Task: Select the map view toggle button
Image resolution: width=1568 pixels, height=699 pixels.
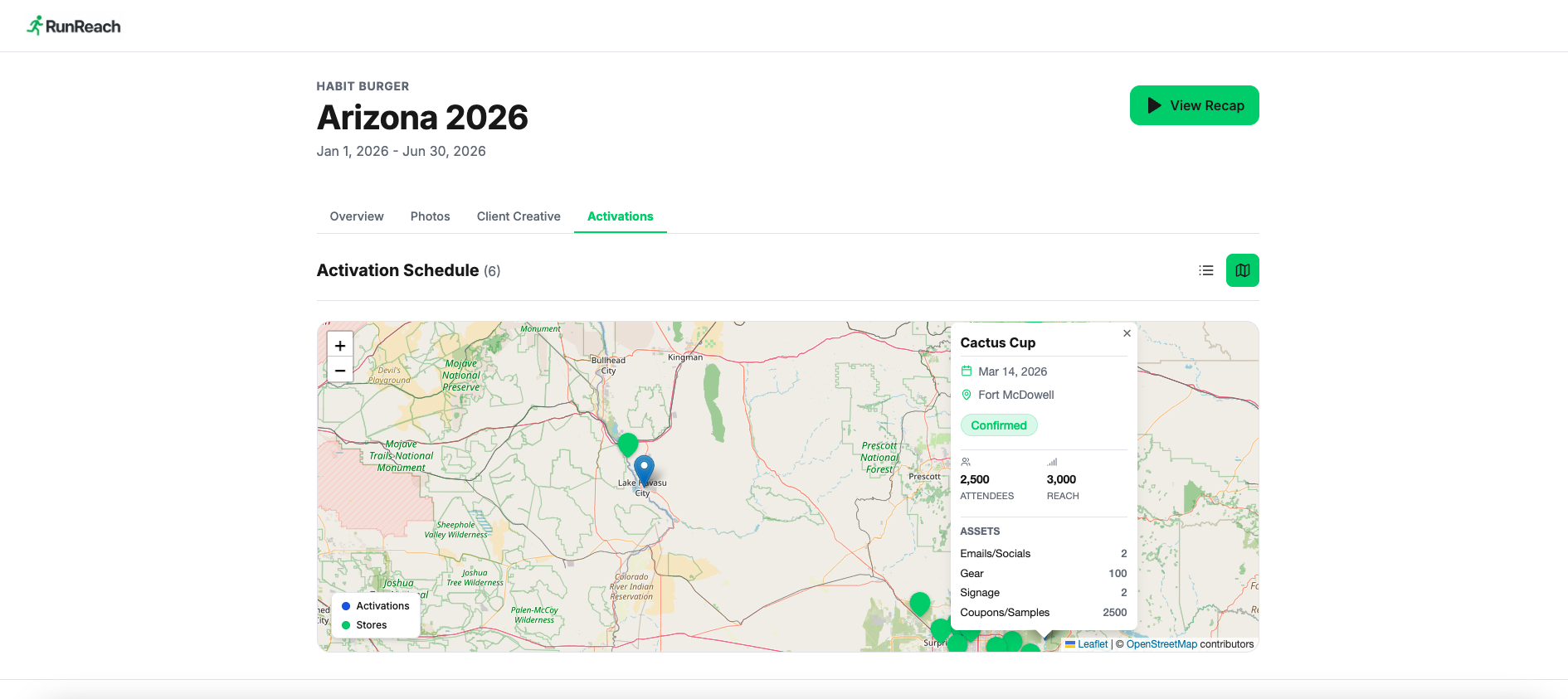Action: pos(1242,270)
